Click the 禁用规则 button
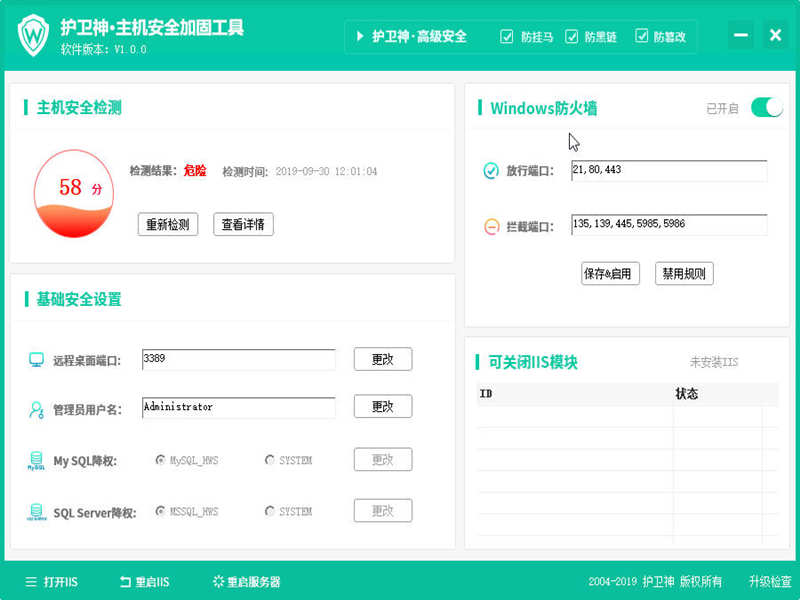Image resolution: width=800 pixels, height=600 pixels. click(684, 274)
